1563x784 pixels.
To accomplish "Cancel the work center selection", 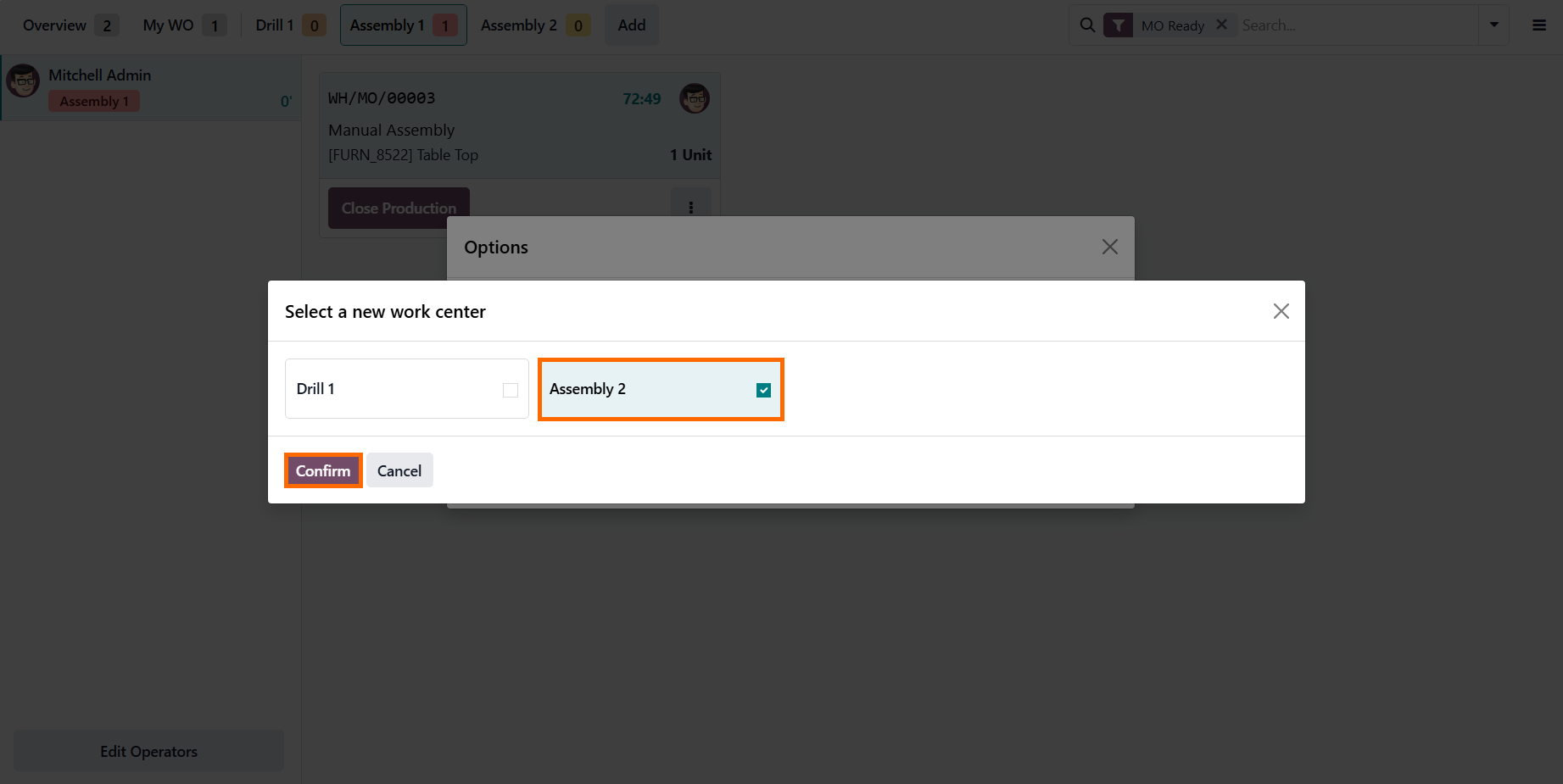I will coord(399,470).
